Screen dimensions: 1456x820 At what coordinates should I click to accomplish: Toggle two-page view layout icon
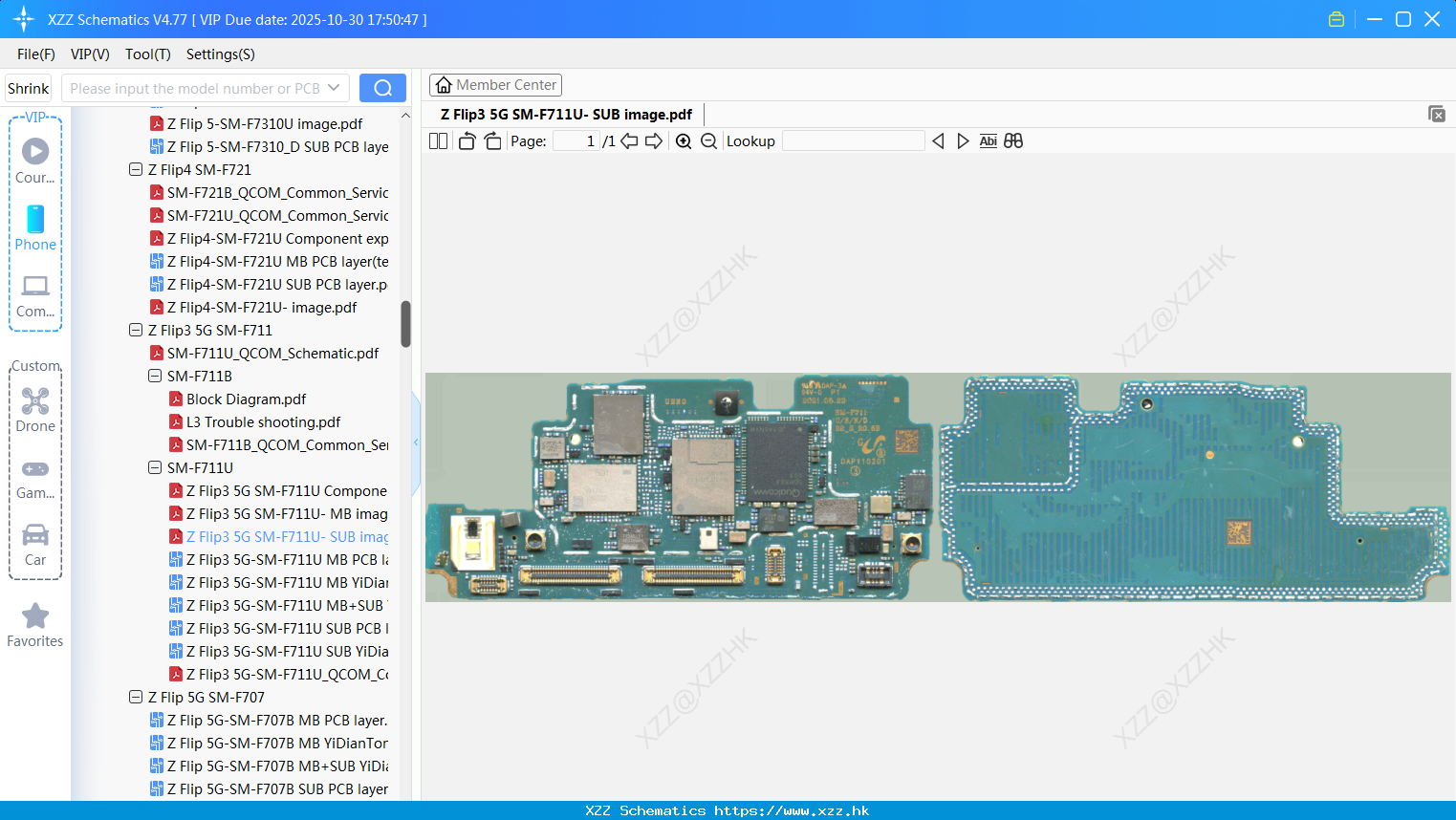tap(438, 140)
